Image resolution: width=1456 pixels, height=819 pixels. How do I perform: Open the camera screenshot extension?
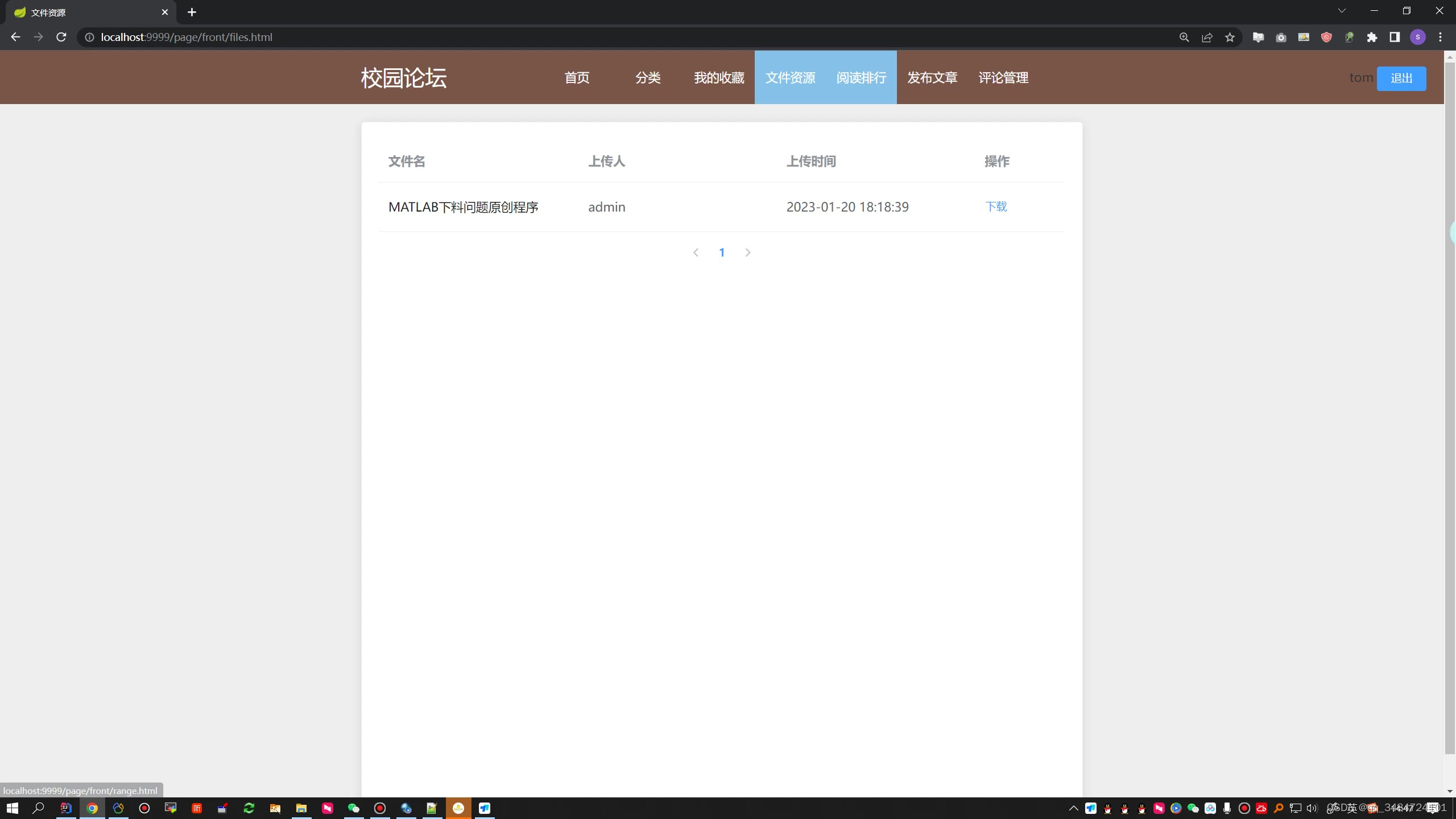tap(1281, 37)
